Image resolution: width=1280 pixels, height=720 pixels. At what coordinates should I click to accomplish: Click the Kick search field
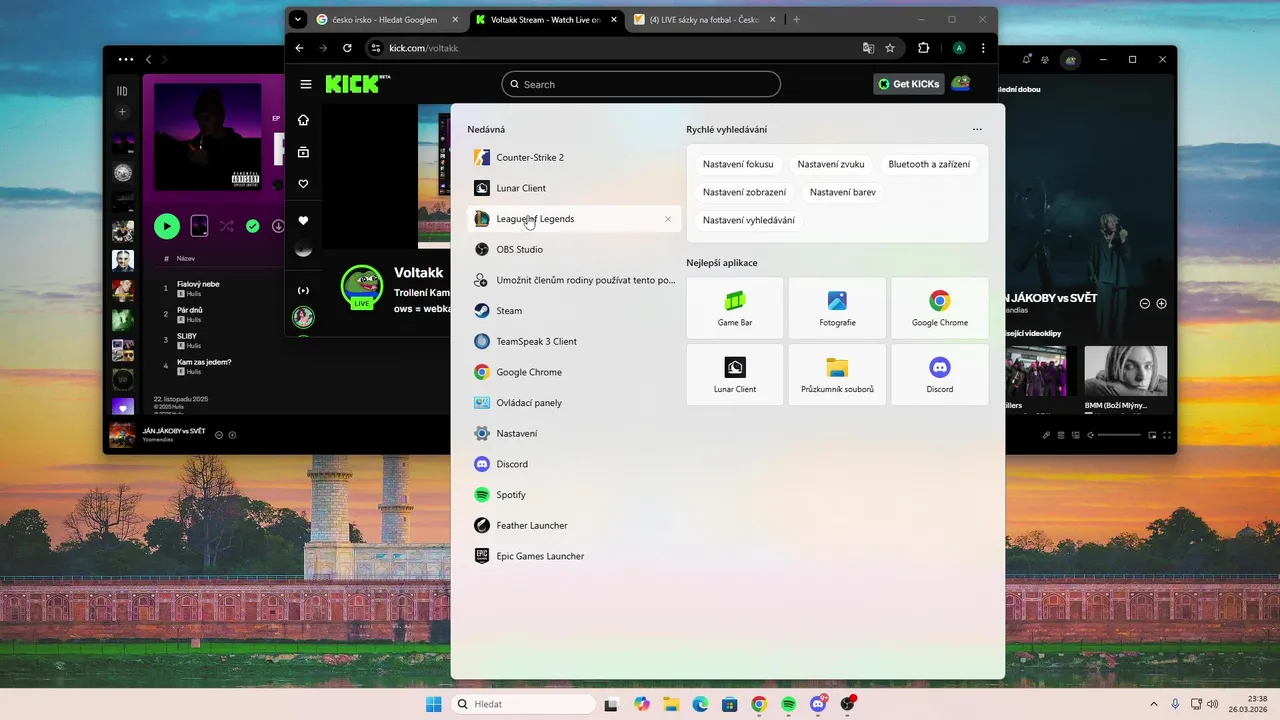(x=641, y=84)
